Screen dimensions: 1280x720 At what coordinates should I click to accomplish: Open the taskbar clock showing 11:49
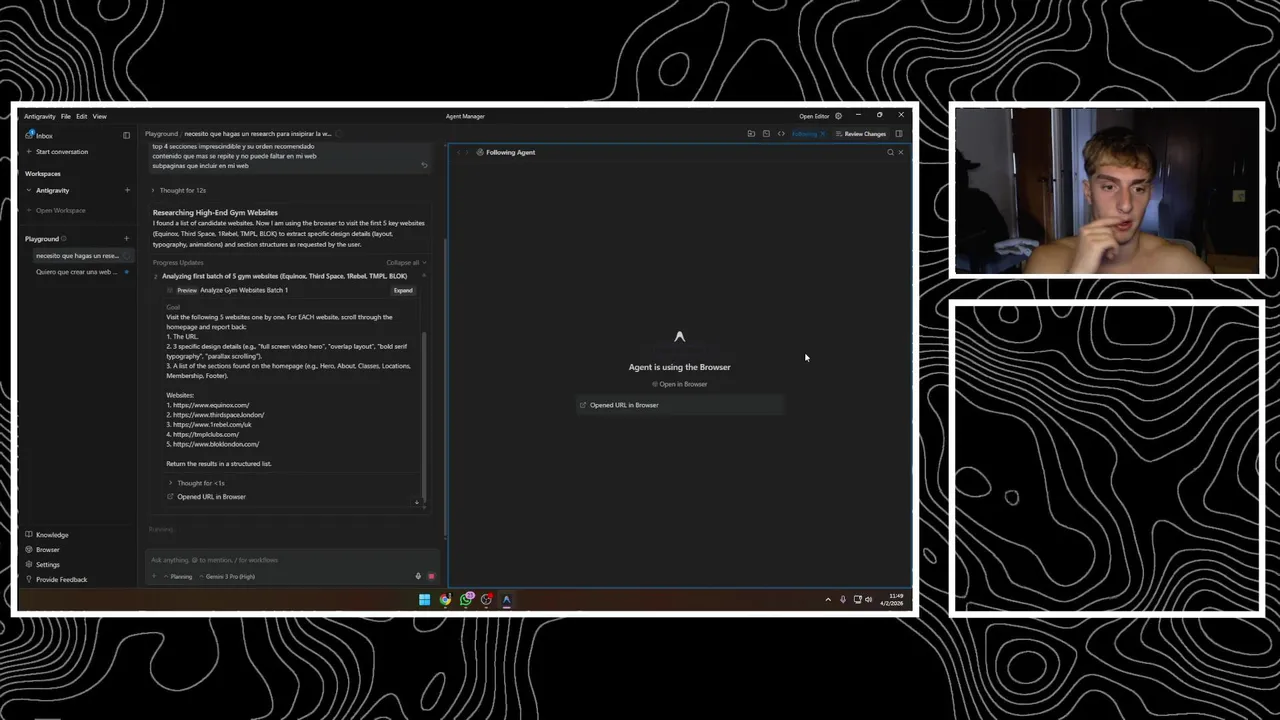point(892,600)
